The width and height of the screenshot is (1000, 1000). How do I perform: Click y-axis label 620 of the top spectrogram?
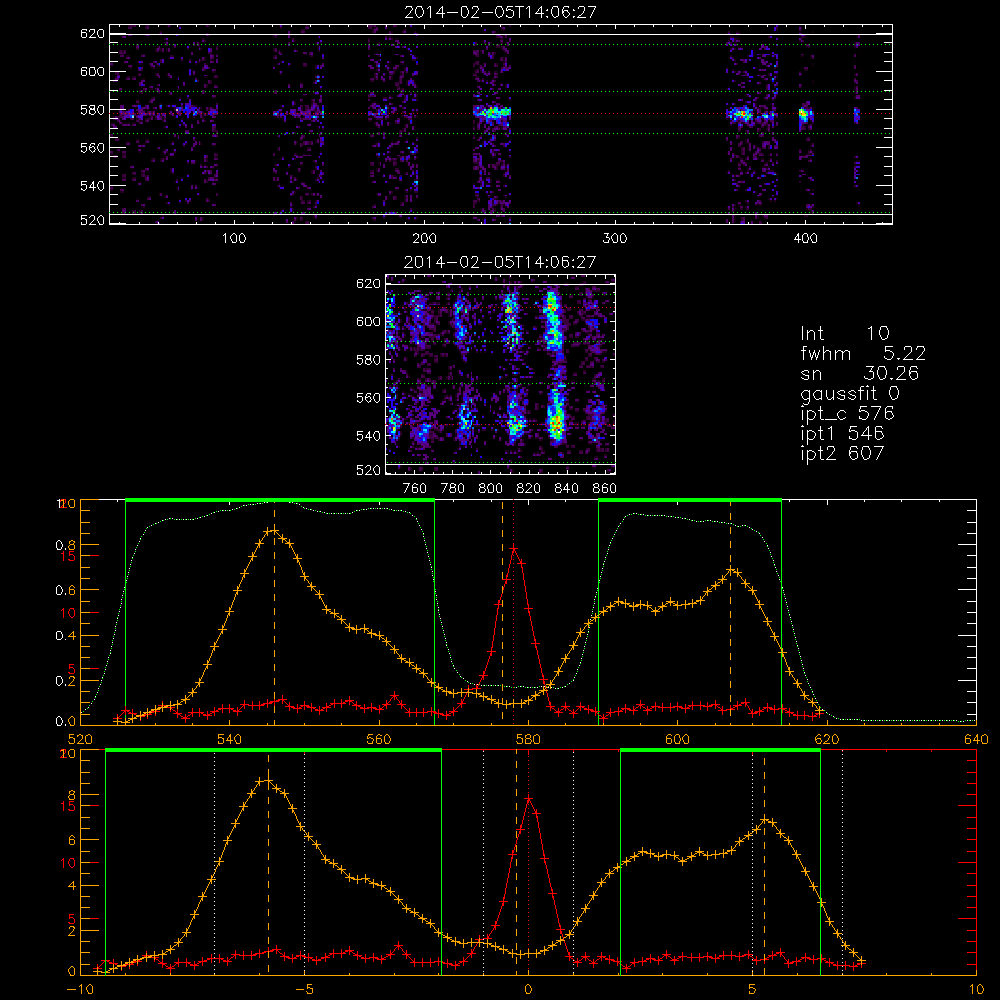[x=92, y=34]
